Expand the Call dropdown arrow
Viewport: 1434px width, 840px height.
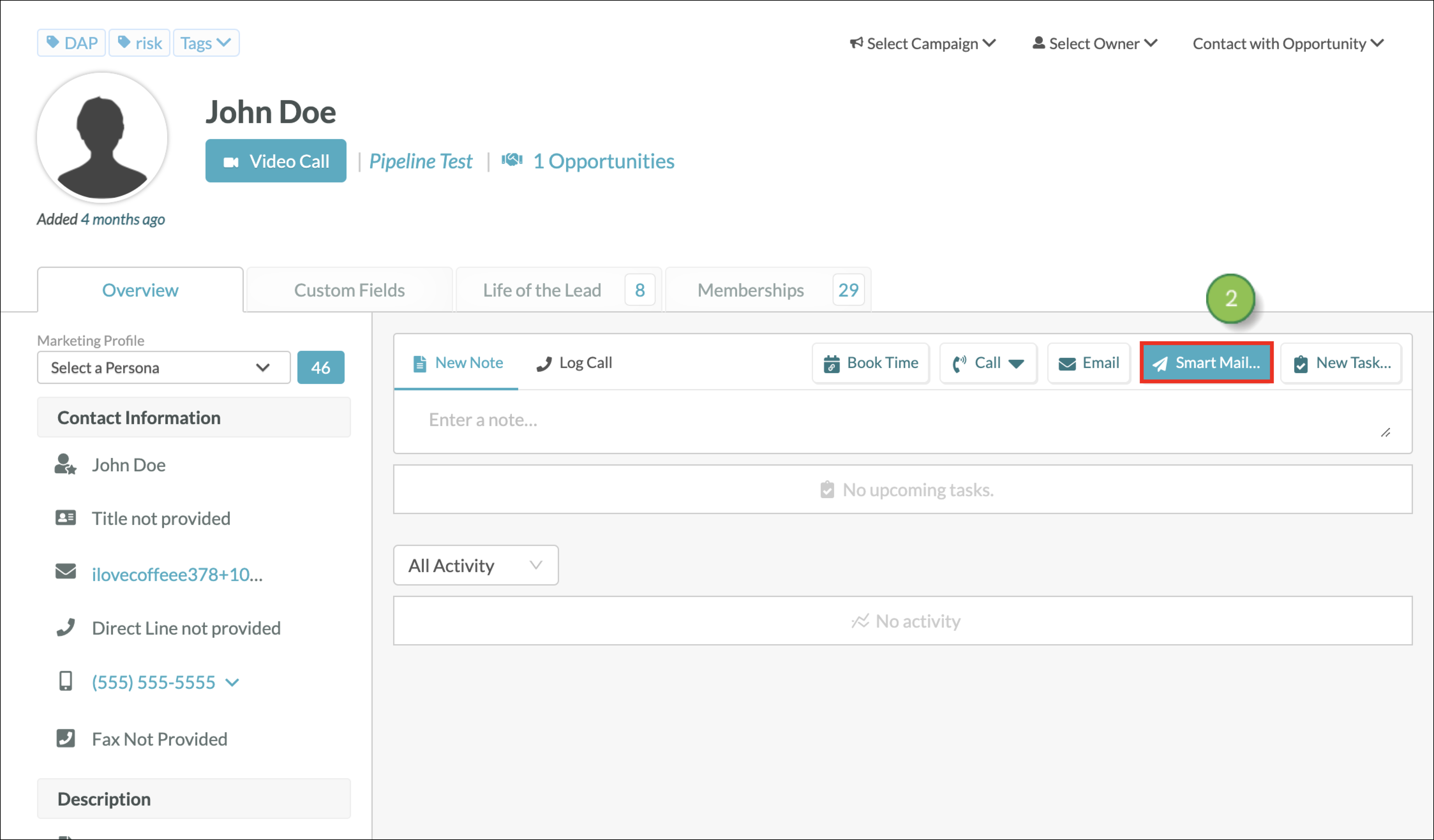1016,364
